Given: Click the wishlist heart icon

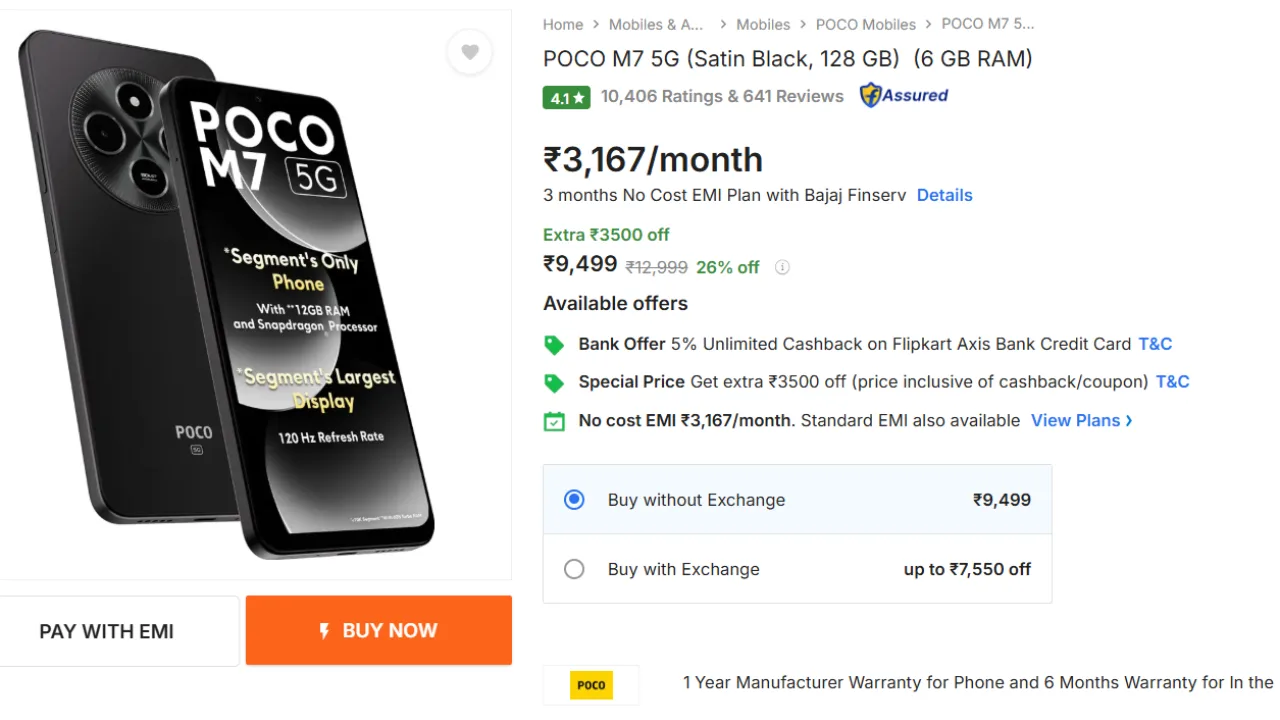Looking at the screenshot, I should [470, 52].
